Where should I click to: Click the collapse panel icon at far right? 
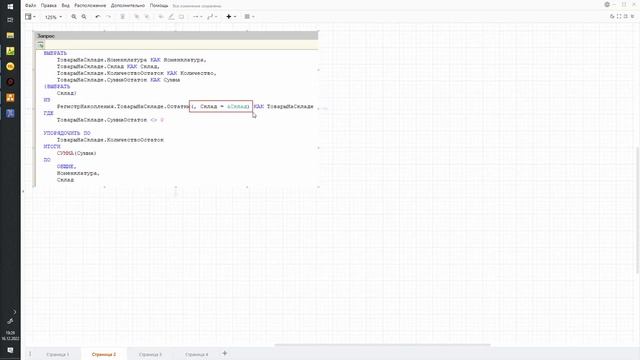pyautogui.click(x=633, y=16)
